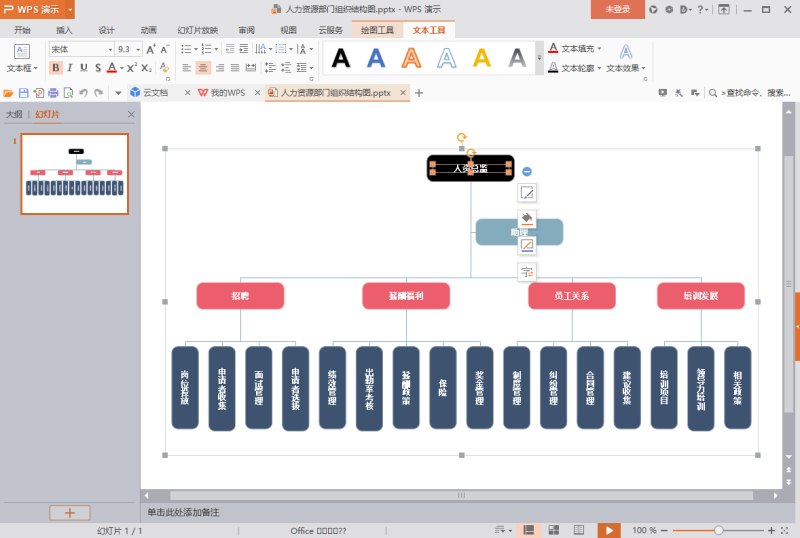
Task: Open the 设计 ribbon tab
Action: point(107,30)
